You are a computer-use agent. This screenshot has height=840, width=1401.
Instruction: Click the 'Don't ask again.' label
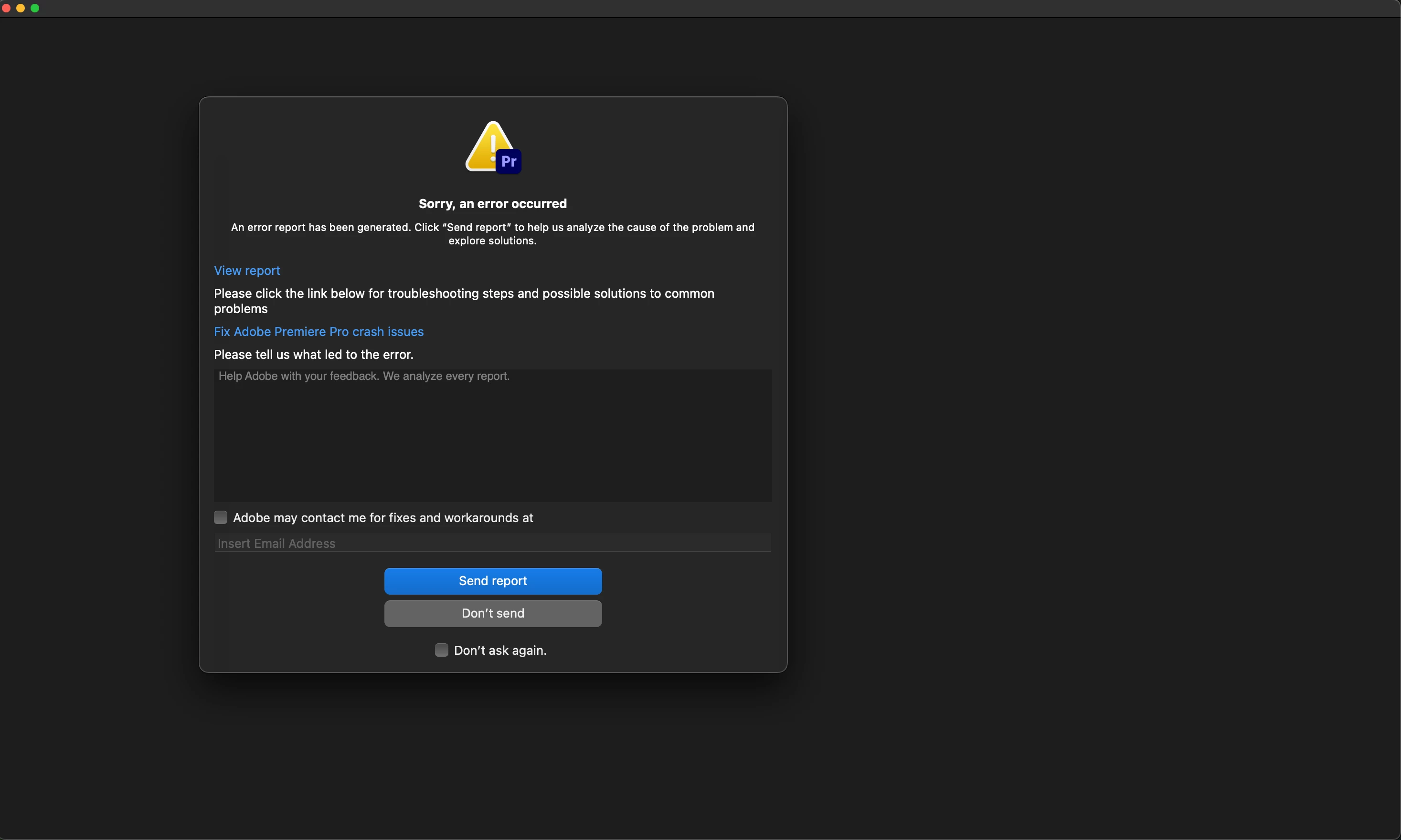coord(500,651)
